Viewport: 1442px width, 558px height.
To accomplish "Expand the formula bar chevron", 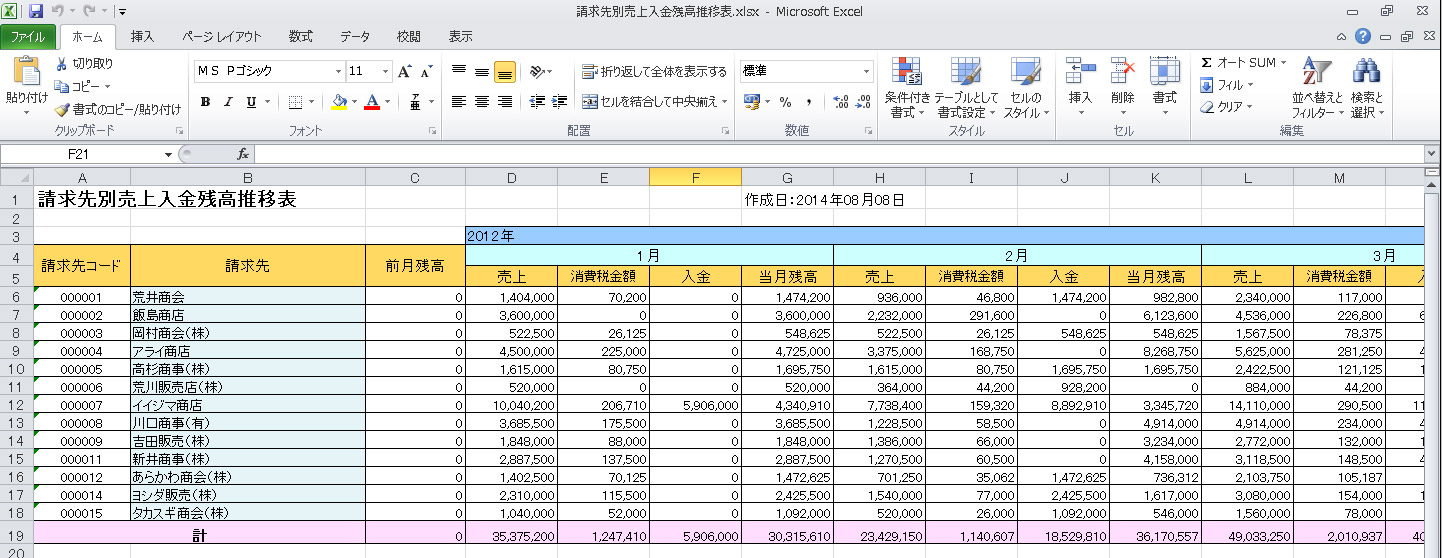I will click(x=1431, y=154).
